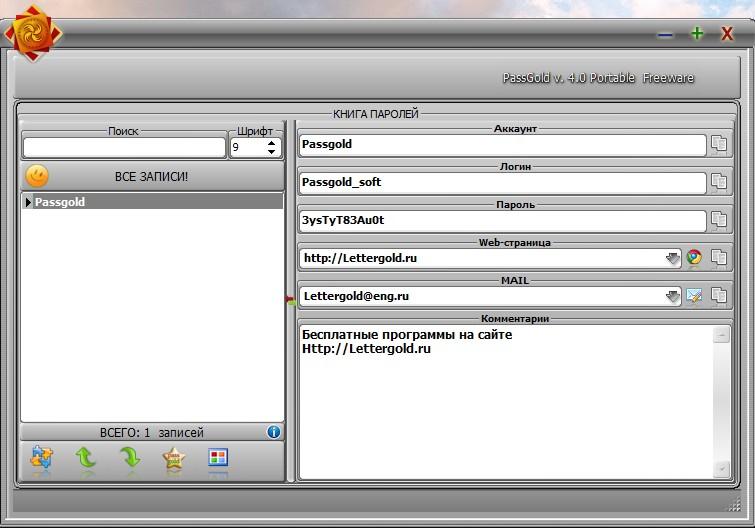The width and height of the screenshot is (755, 528).
Task: Open the info icon beside ВСЕГО
Action: point(273,432)
